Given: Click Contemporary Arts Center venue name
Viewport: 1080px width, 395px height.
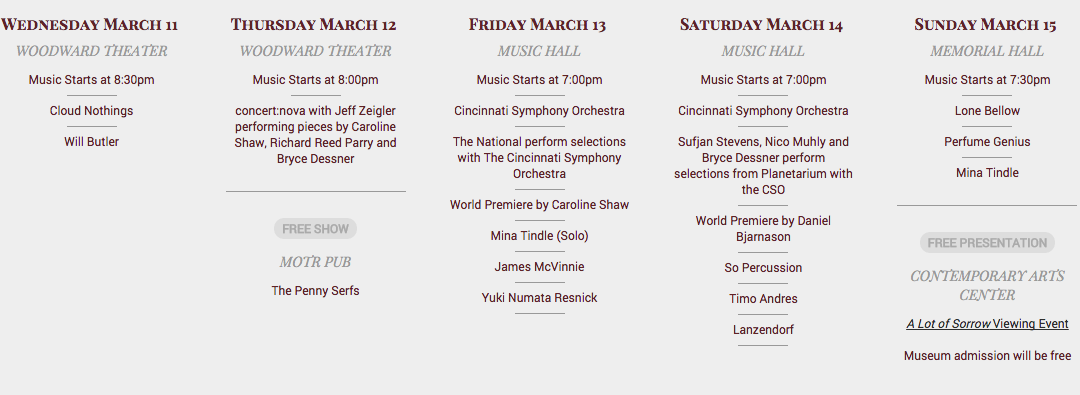Looking at the screenshot, I should coord(987,285).
